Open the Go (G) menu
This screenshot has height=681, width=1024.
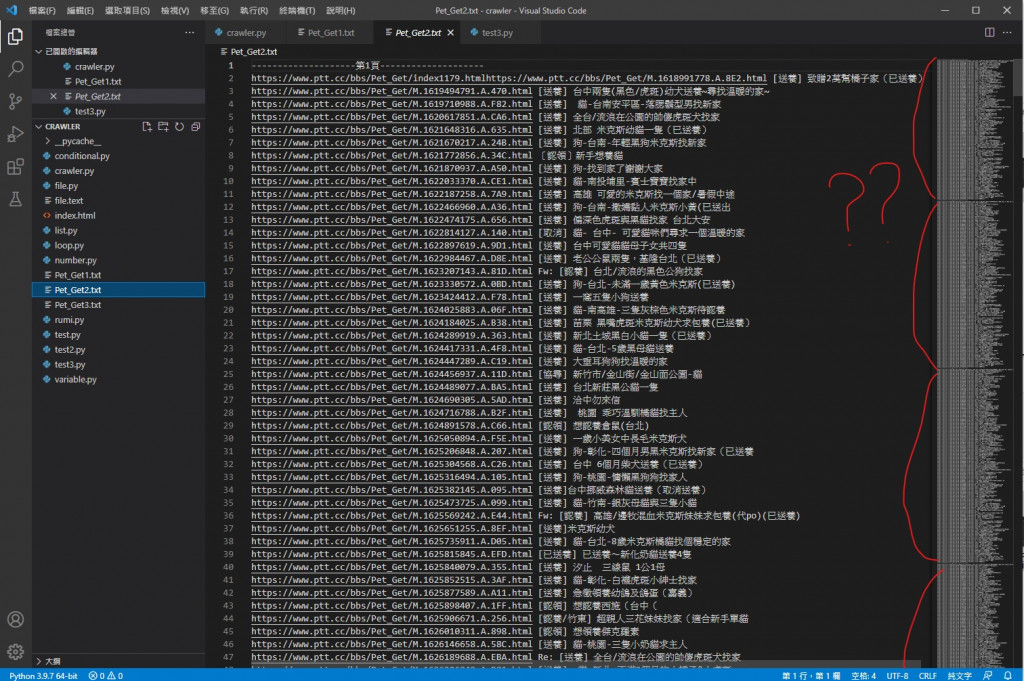(x=215, y=10)
